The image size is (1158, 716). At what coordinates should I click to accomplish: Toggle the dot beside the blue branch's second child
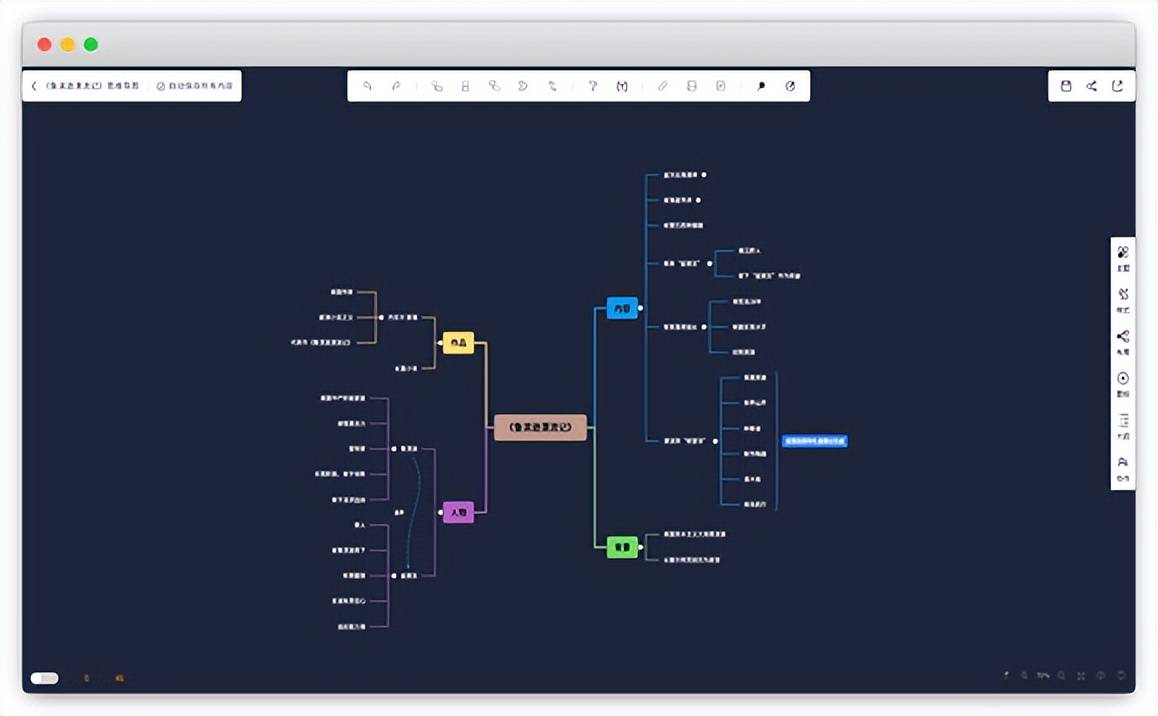pos(698,200)
